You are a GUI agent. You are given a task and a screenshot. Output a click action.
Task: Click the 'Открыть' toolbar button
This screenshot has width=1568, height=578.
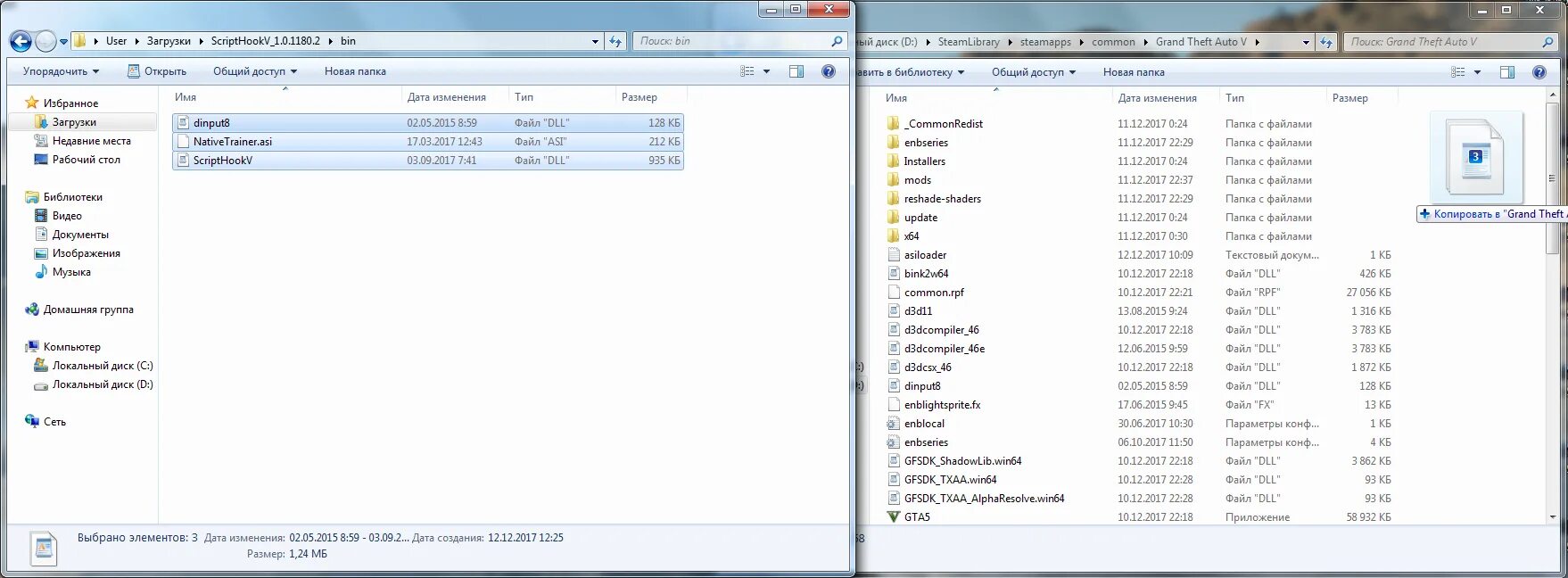[x=157, y=71]
